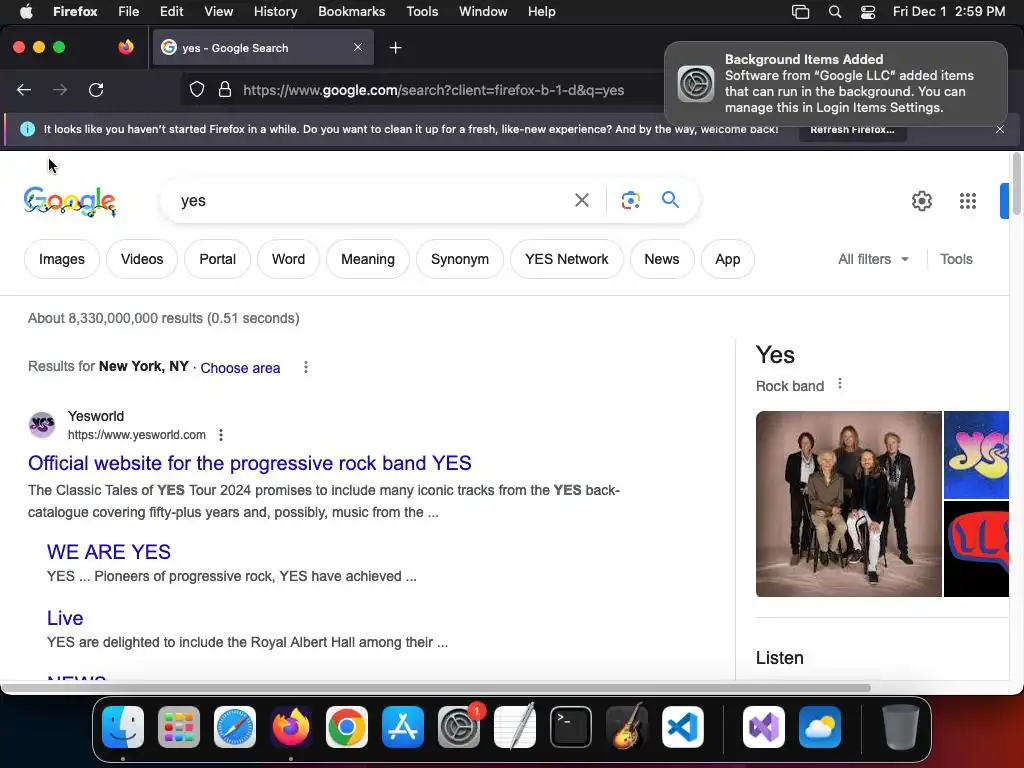Launch Google Chrome from the Dock
The image size is (1024, 768).
point(347,727)
